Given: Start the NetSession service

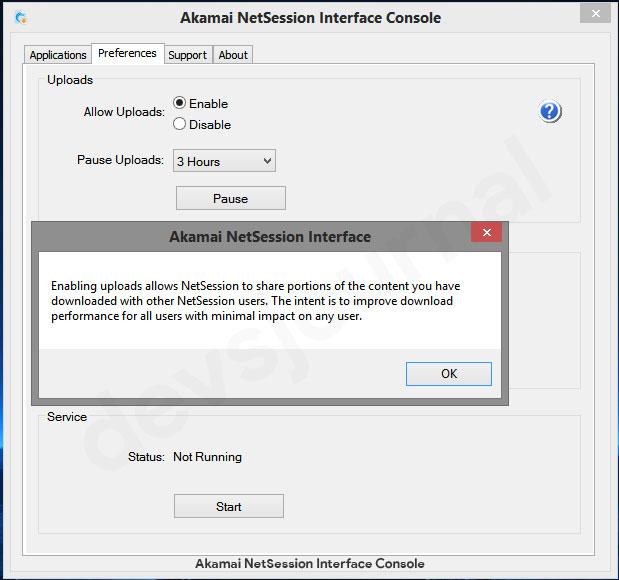Looking at the screenshot, I should coord(229,506).
